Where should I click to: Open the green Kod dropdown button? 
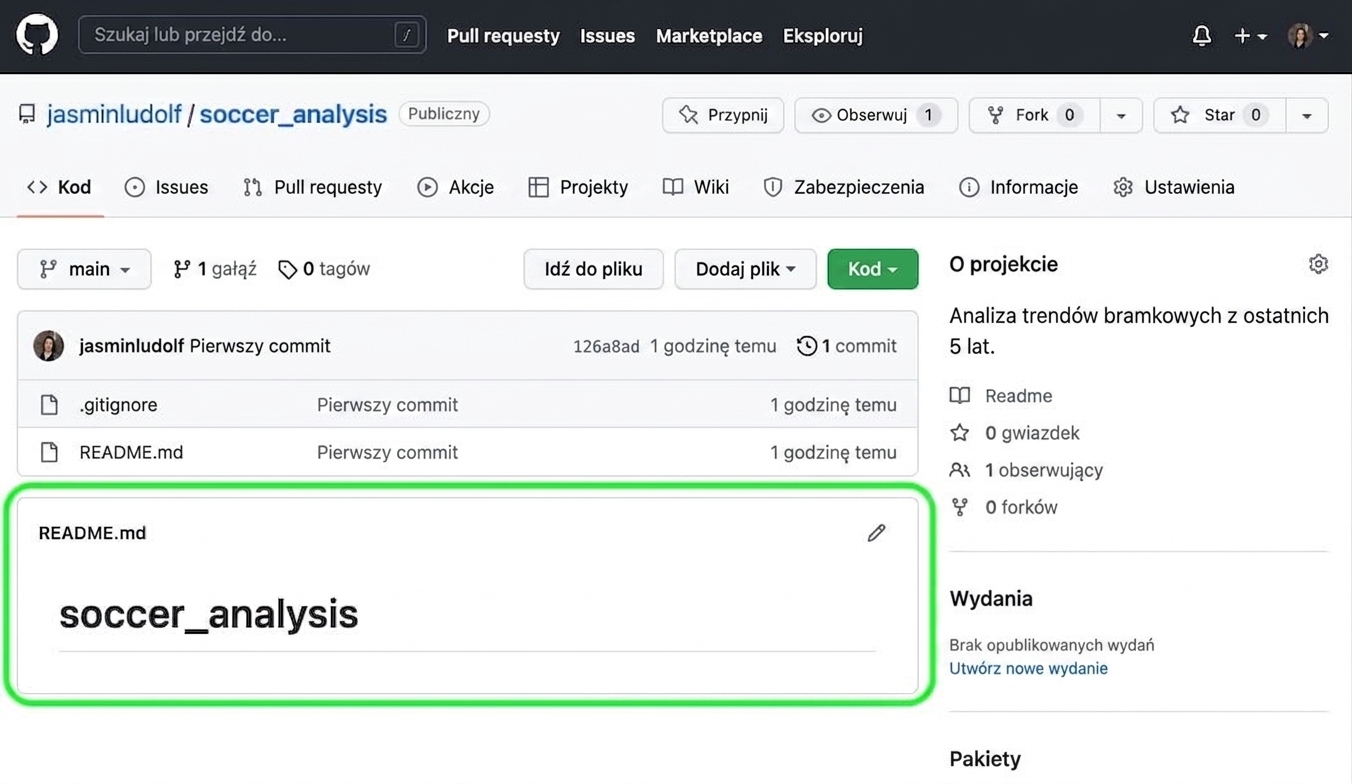coord(873,269)
